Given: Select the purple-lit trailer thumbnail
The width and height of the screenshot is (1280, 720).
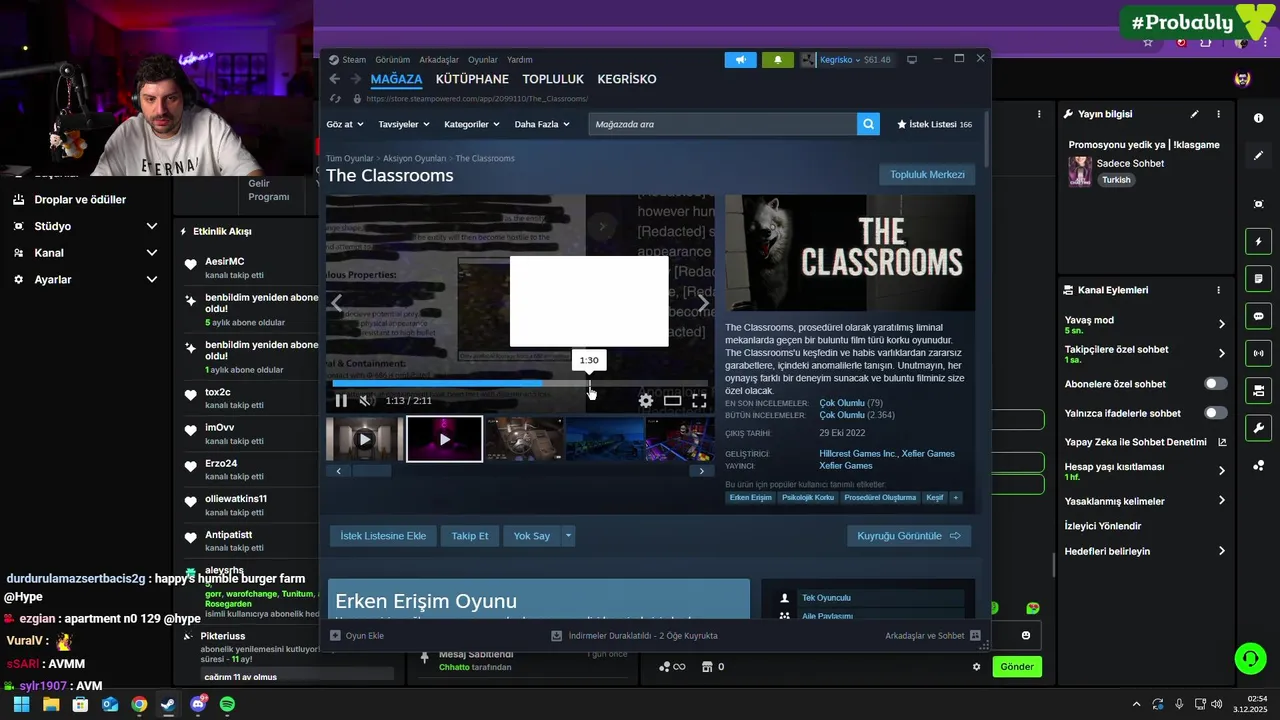Looking at the screenshot, I should click(445, 439).
